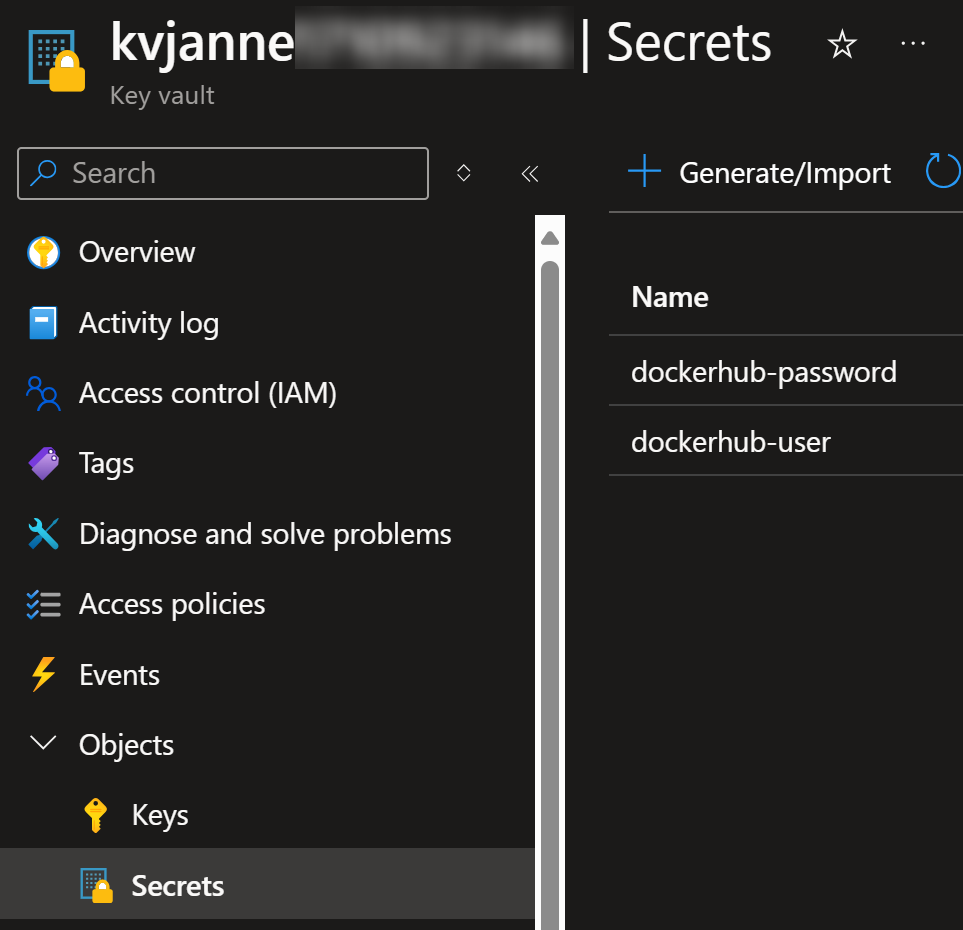Click the plus icon for Generate/Import
This screenshot has width=963, height=930.
[644, 171]
